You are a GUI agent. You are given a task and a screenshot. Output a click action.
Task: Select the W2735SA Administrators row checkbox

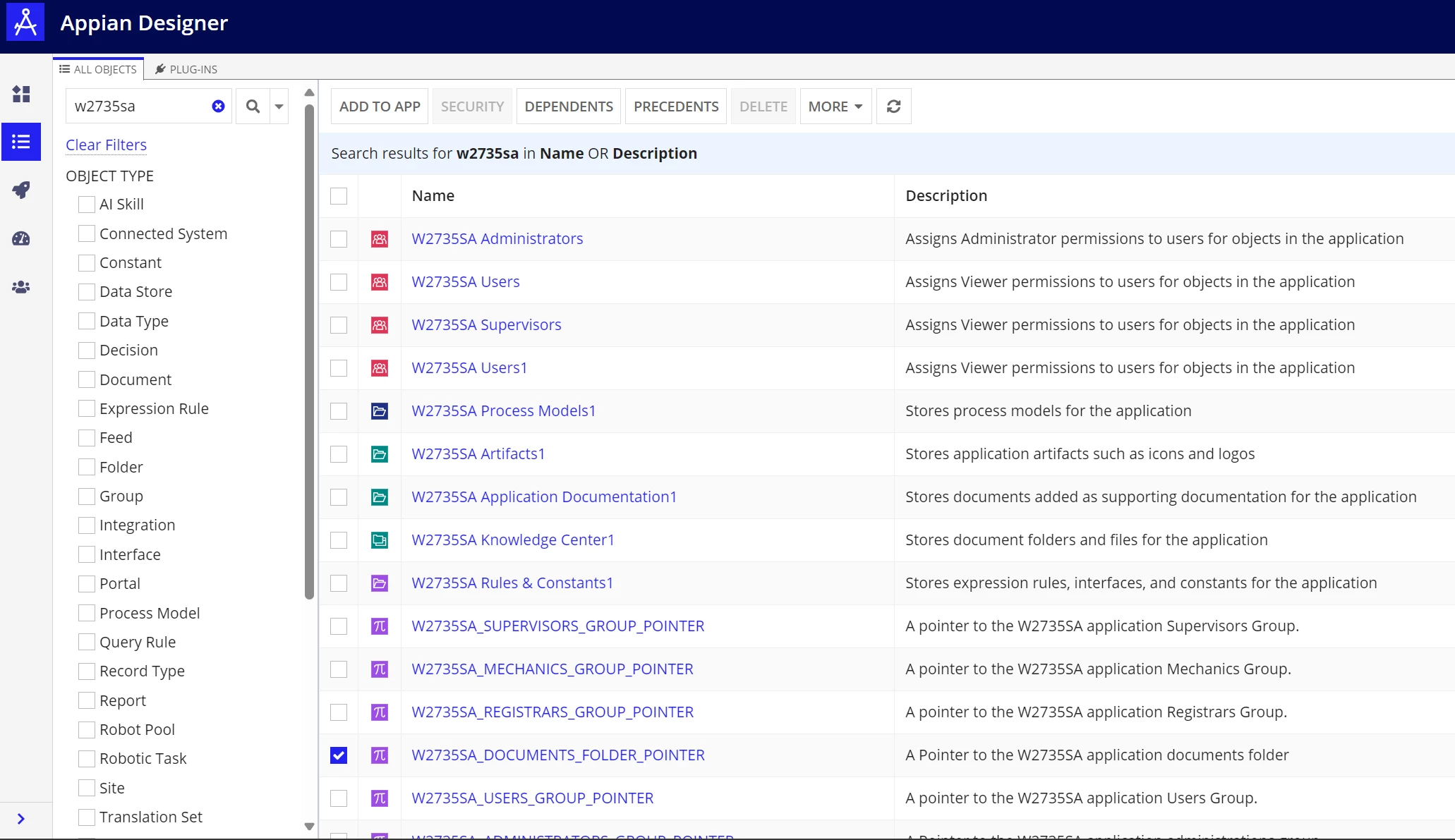(339, 239)
